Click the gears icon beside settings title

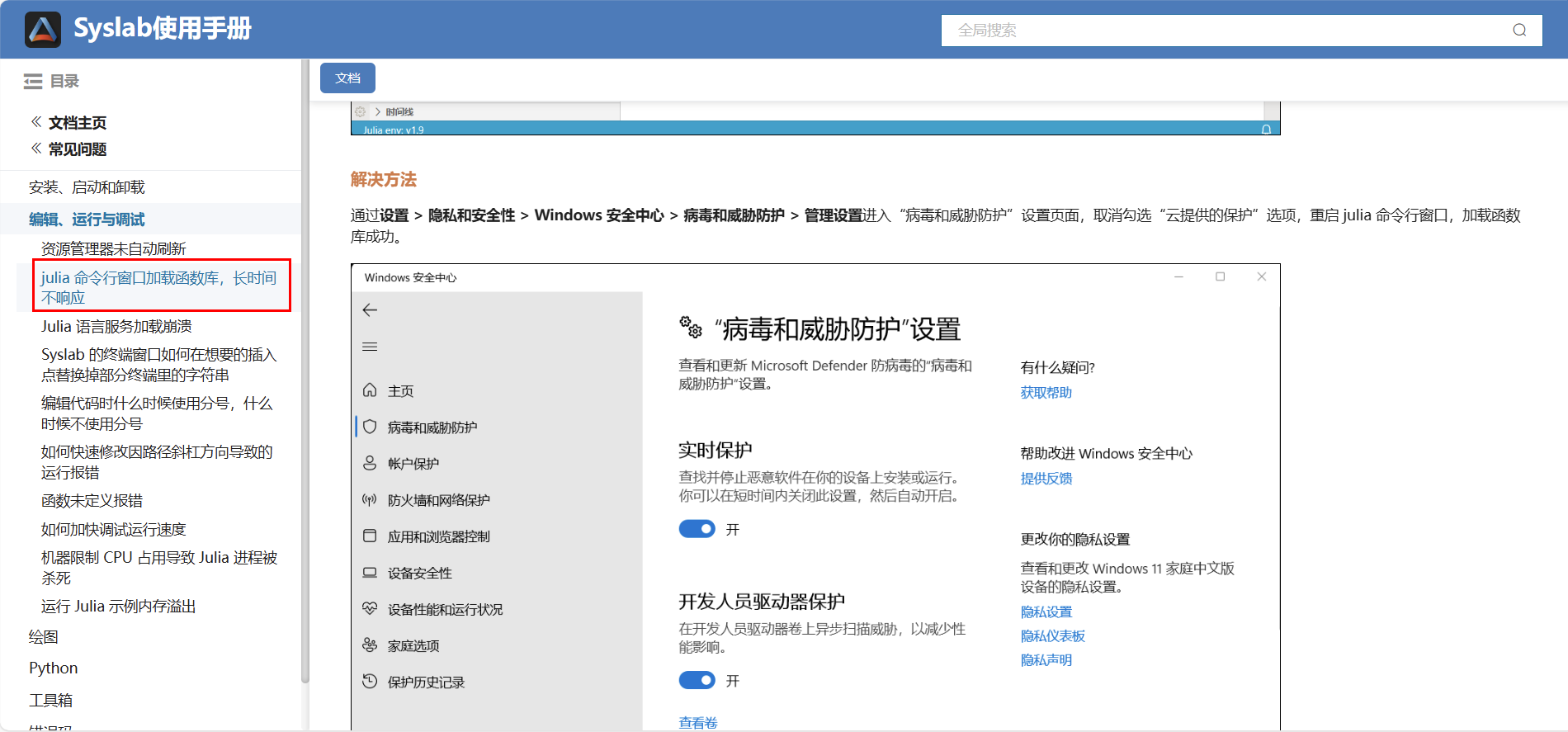691,327
